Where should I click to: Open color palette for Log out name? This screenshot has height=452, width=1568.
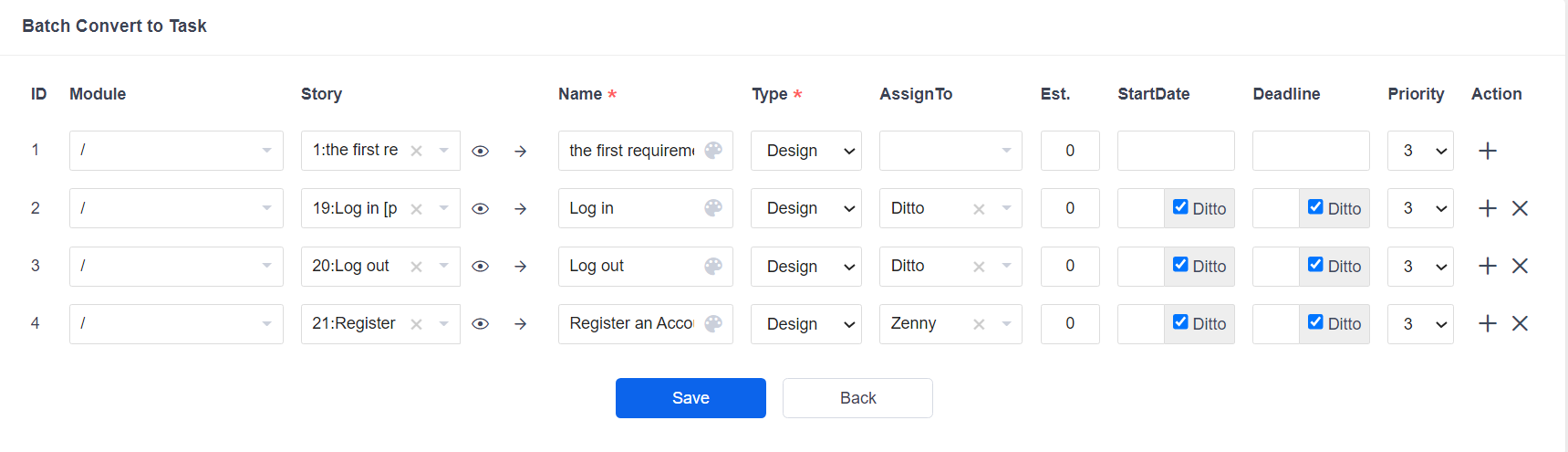click(x=713, y=266)
